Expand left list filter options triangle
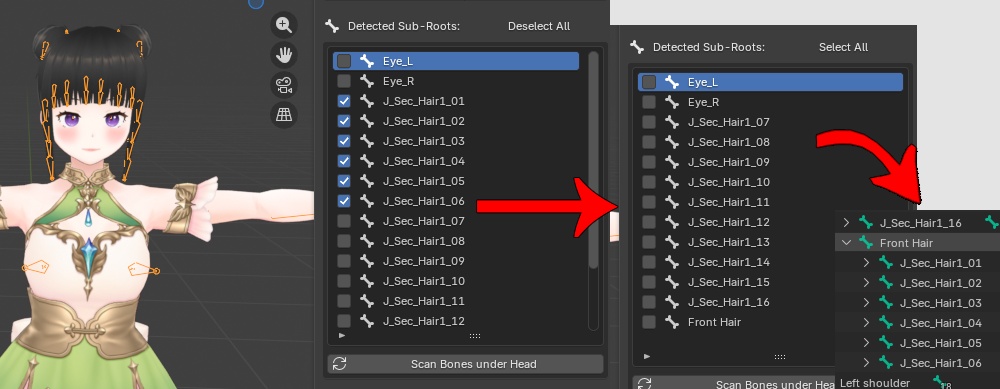The height and width of the screenshot is (389, 1000). click(x=342, y=335)
